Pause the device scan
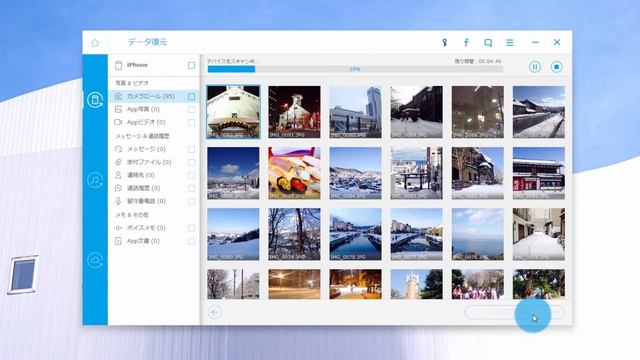 coord(535,67)
